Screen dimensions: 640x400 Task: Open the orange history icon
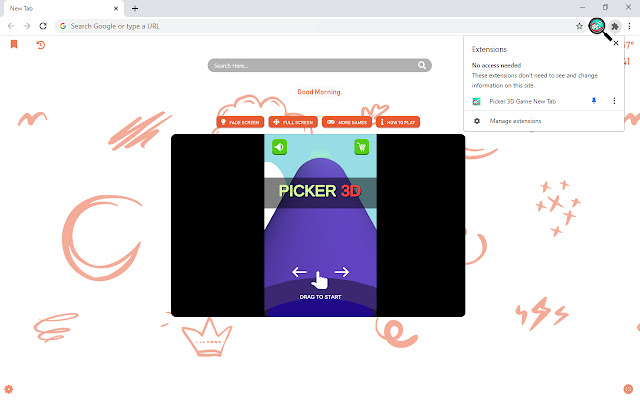click(40, 44)
